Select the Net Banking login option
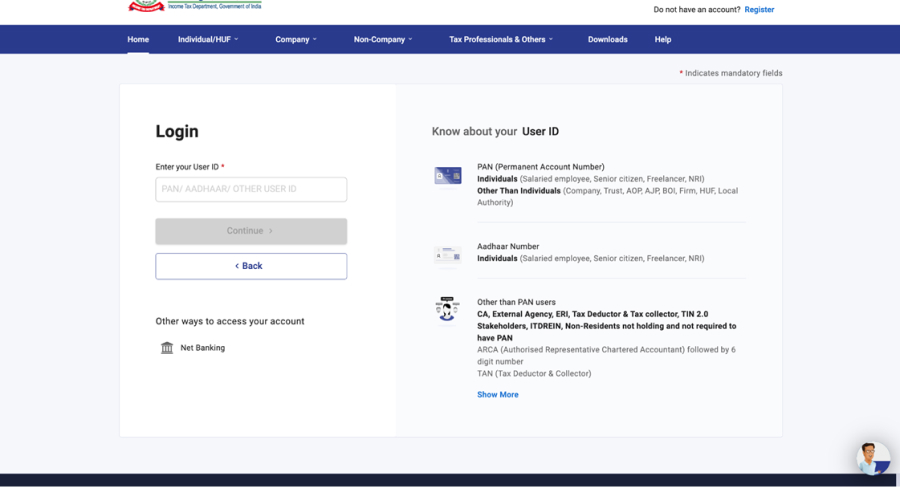The image size is (900, 487). tap(202, 348)
